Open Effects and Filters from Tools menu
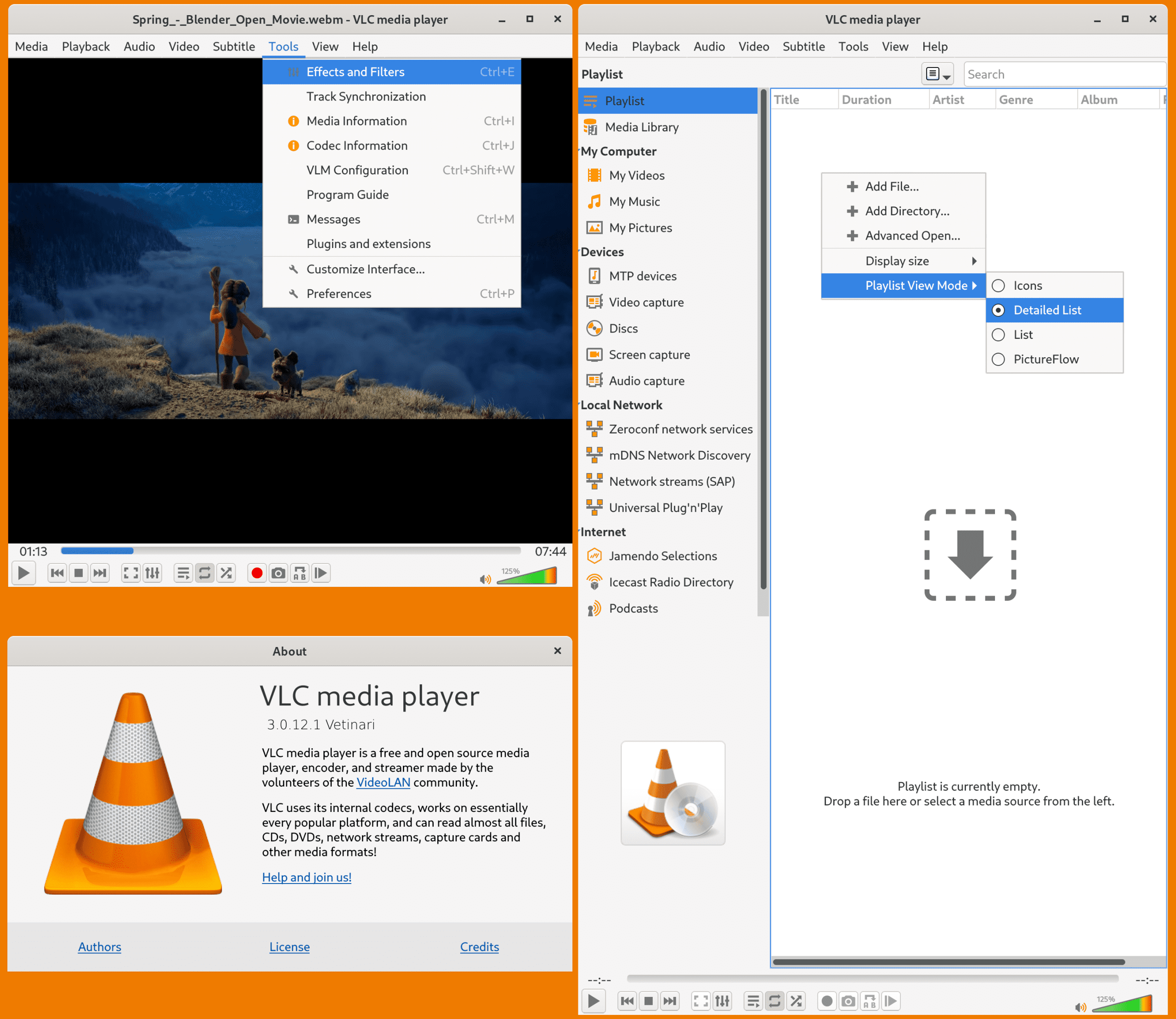This screenshot has height=1019, width=1176. click(x=355, y=71)
